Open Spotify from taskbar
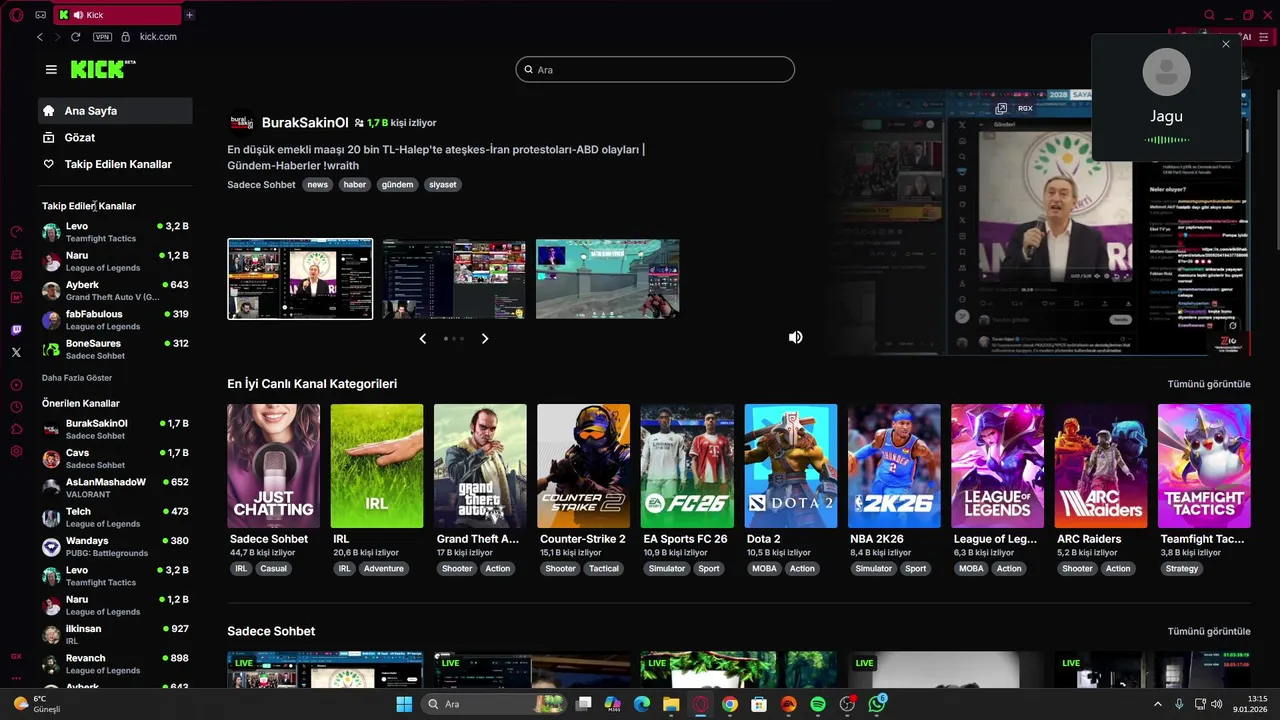This screenshot has width=1280, height=720. tap(817, 704)
